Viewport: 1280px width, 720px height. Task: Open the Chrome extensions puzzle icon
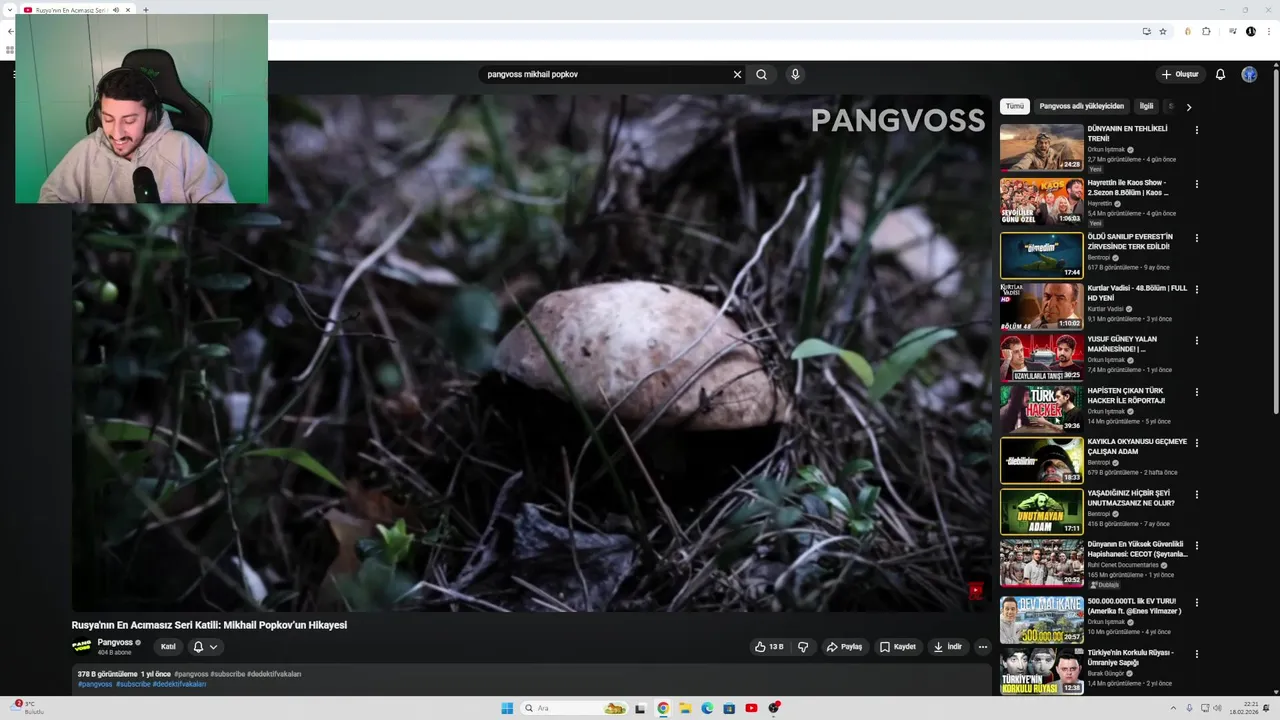[1206, 31]
